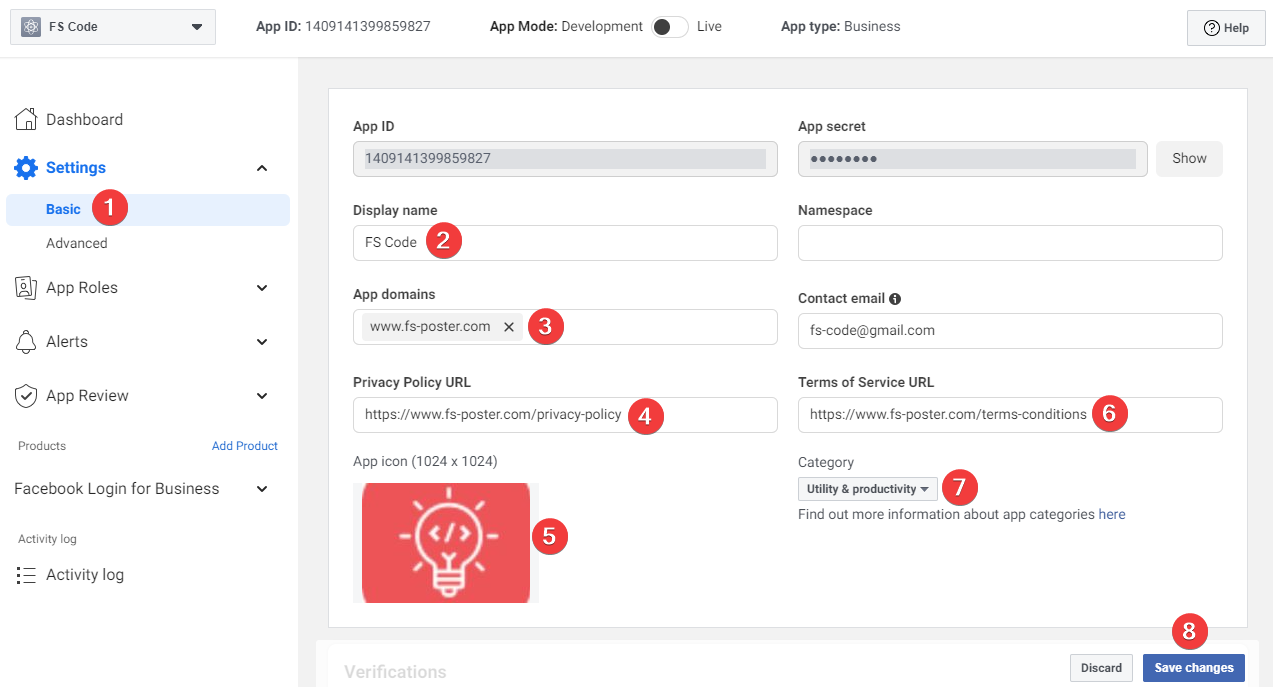Click the Terms of Service URL field
The image size is (1273, 687).
[1010, 415]
